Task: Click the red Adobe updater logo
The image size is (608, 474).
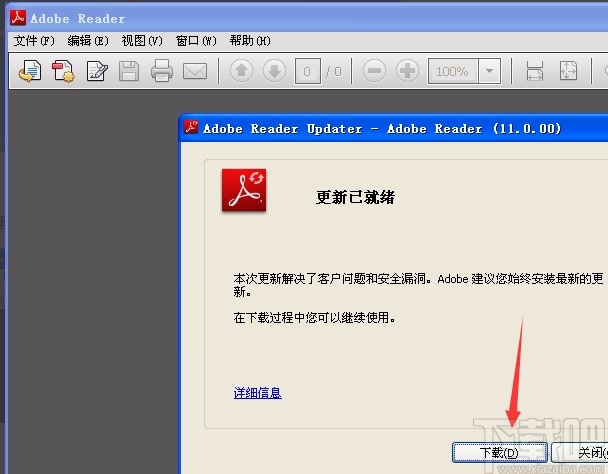Action: point(244,190)
